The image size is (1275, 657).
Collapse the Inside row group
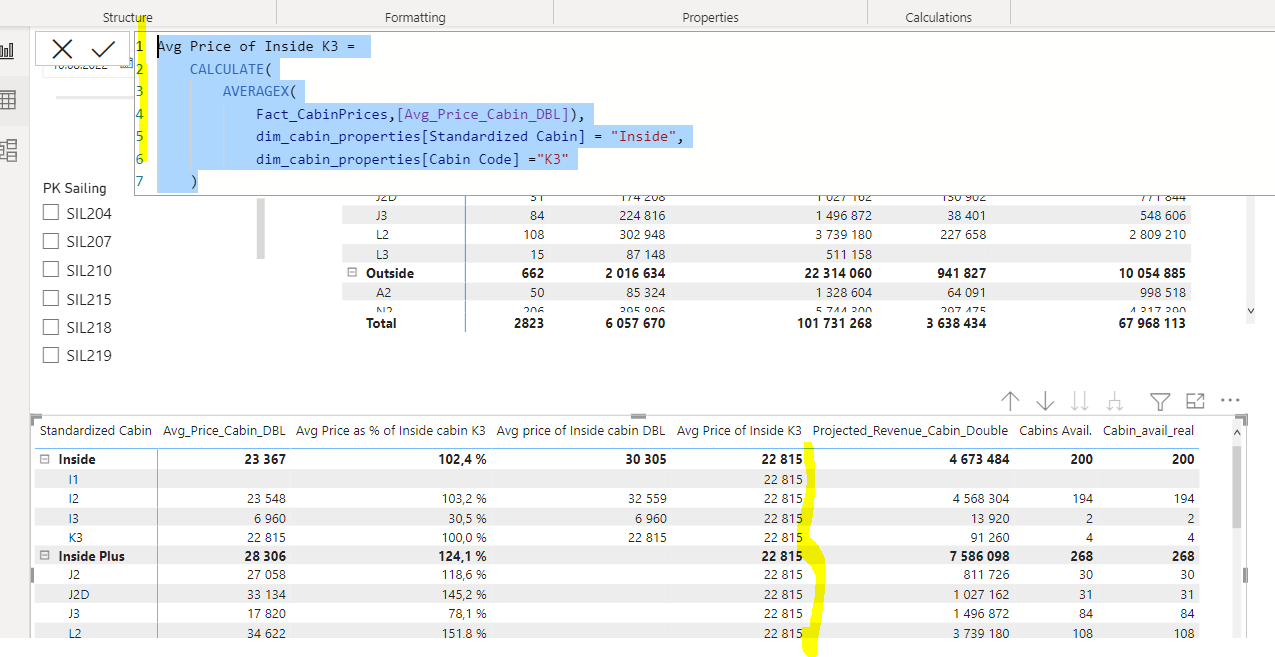pyautogui.click(x=44, y=459)
